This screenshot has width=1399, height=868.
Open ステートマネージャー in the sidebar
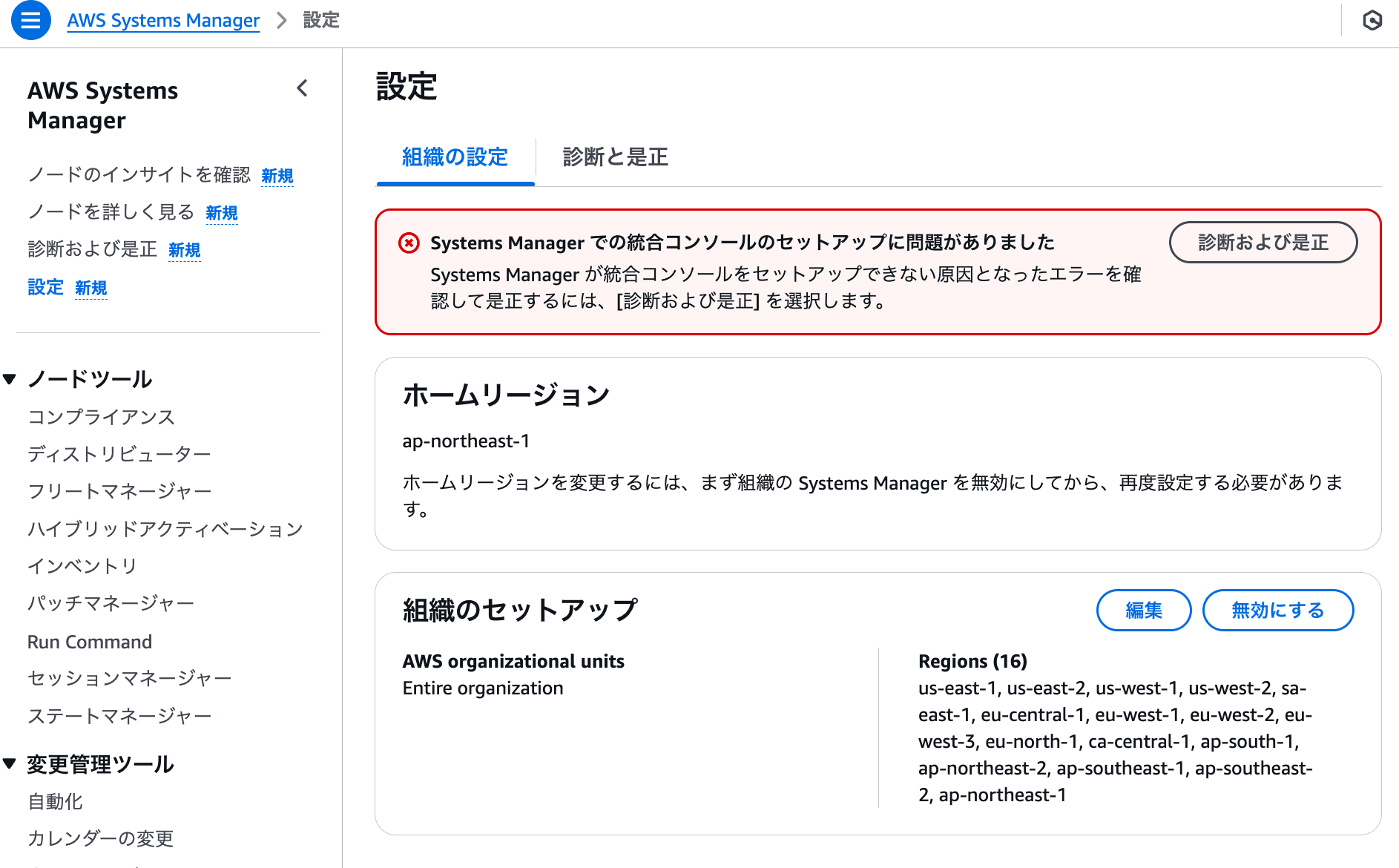pos(119,716)
